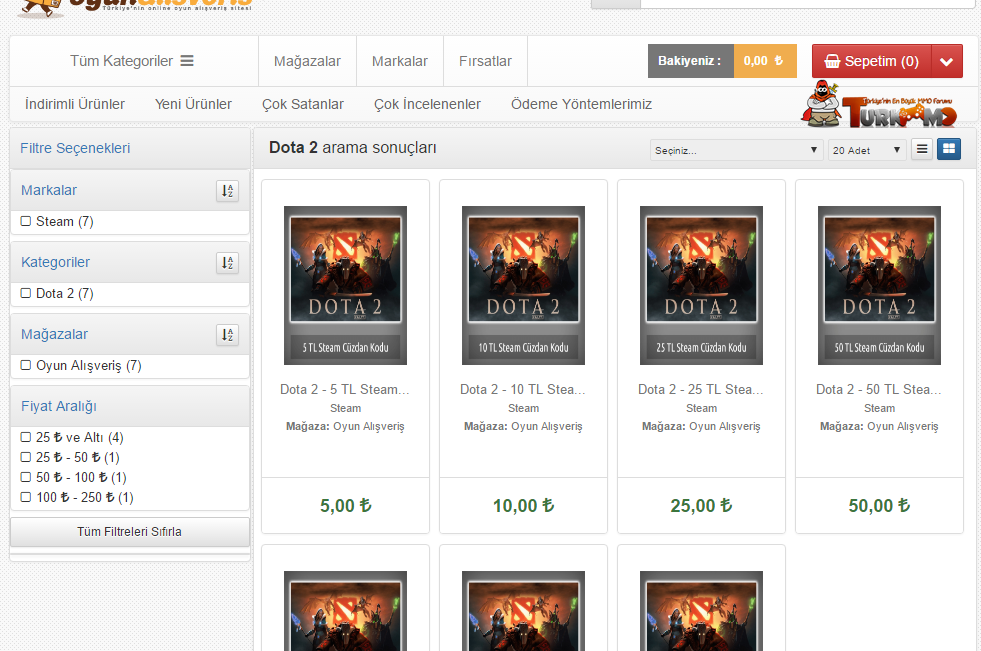Viewport: 981px width, 651px height.
Task: Open Dota 2 - 5 TL Steam product title
Action: coord(345,389)
